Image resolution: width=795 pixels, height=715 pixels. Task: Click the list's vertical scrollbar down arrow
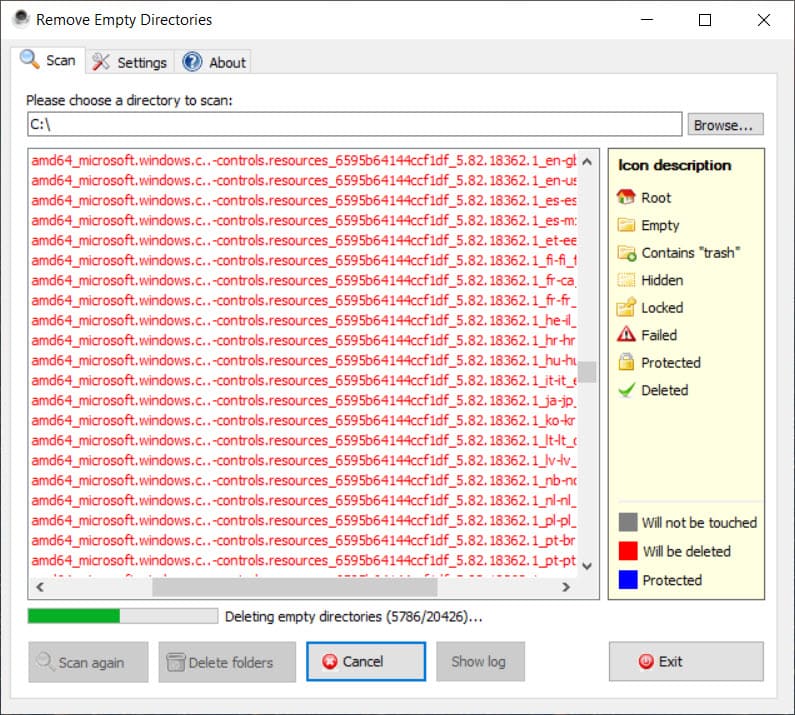tap(587, 566)
